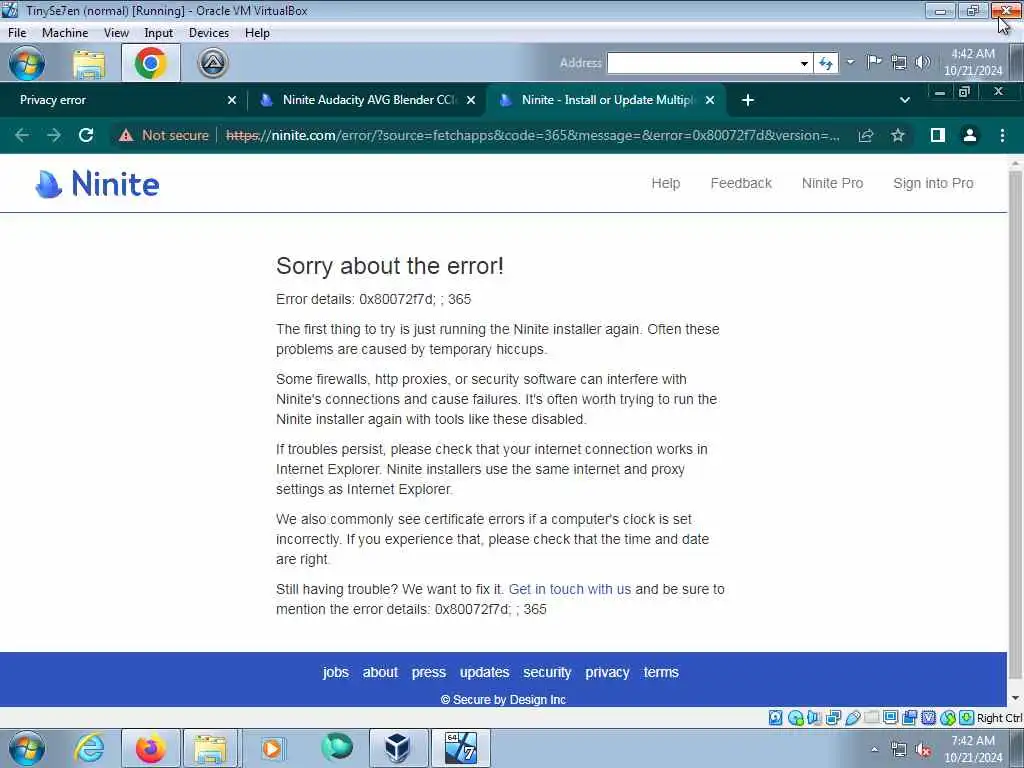The width and height of the screenshot is (1024, 768).
Task: Open the Address field dropdown arrow
Action: pos(804,63)
